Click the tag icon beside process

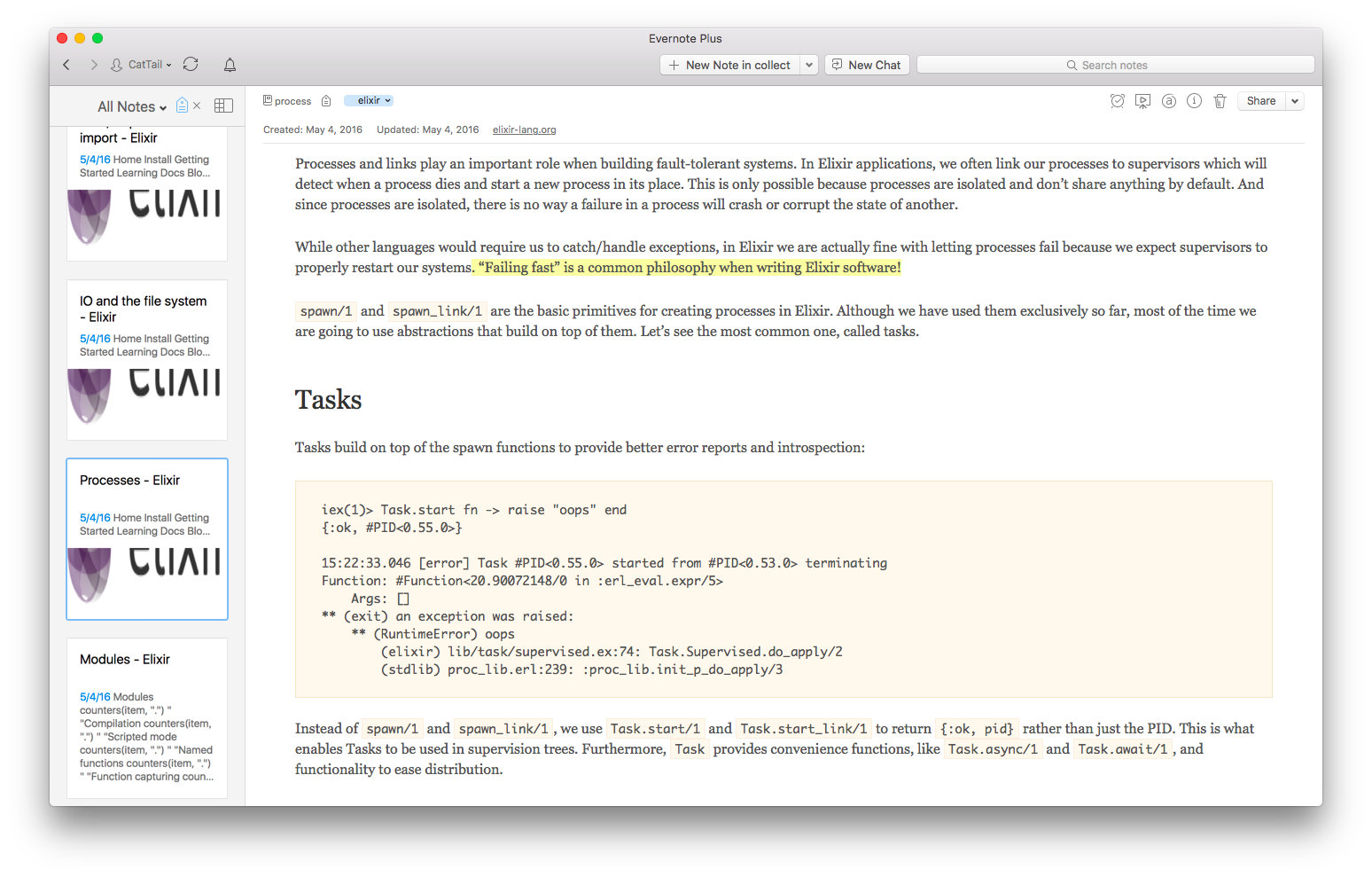326,101
